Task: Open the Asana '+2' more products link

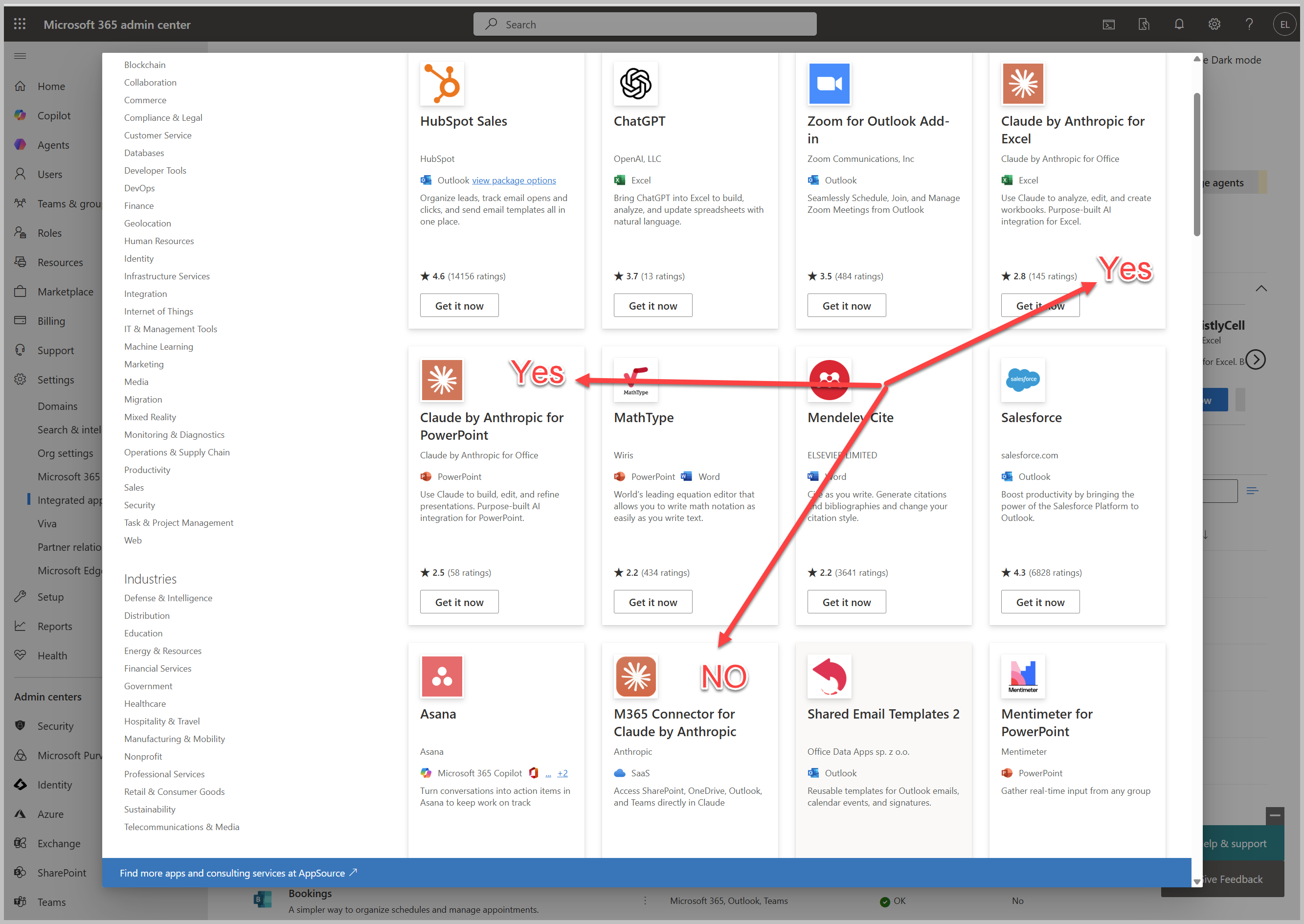Action: [x=562, y=773]
